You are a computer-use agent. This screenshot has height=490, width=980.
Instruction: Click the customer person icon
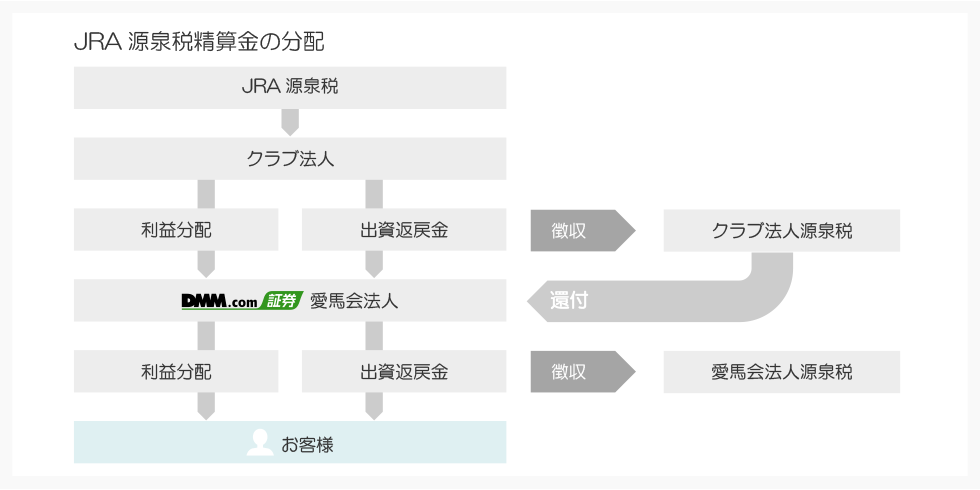pyautogui.click(x=258, y=443)
